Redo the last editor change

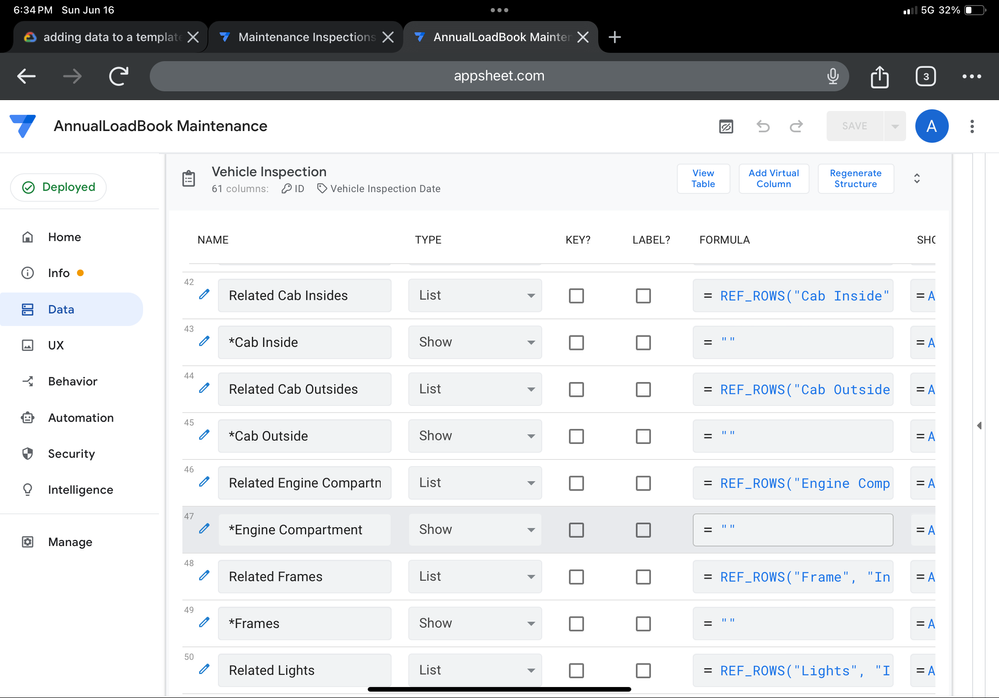pos(796,126)
